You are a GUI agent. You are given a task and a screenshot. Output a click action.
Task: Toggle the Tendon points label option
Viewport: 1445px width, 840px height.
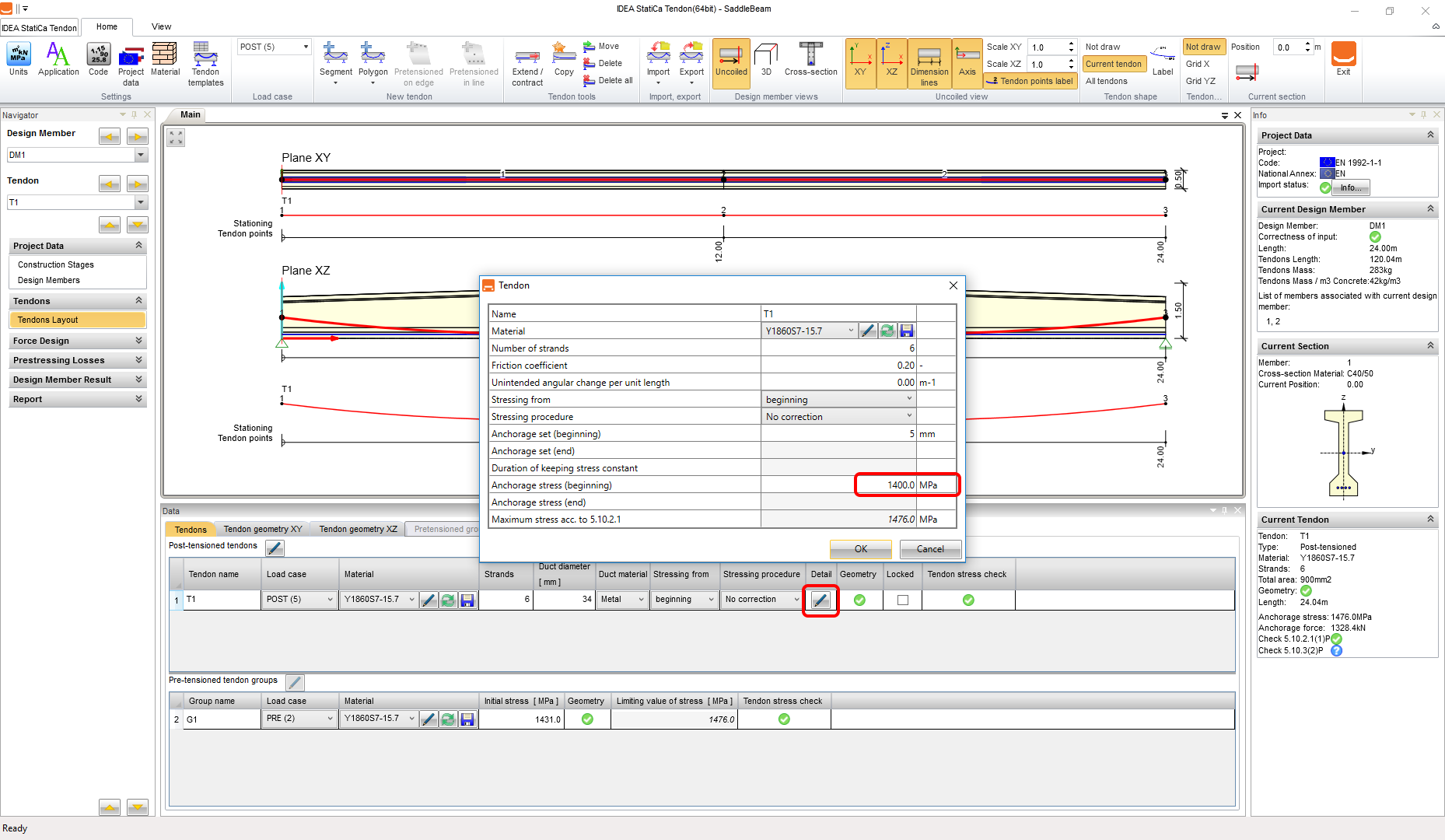pos(1030,81)
